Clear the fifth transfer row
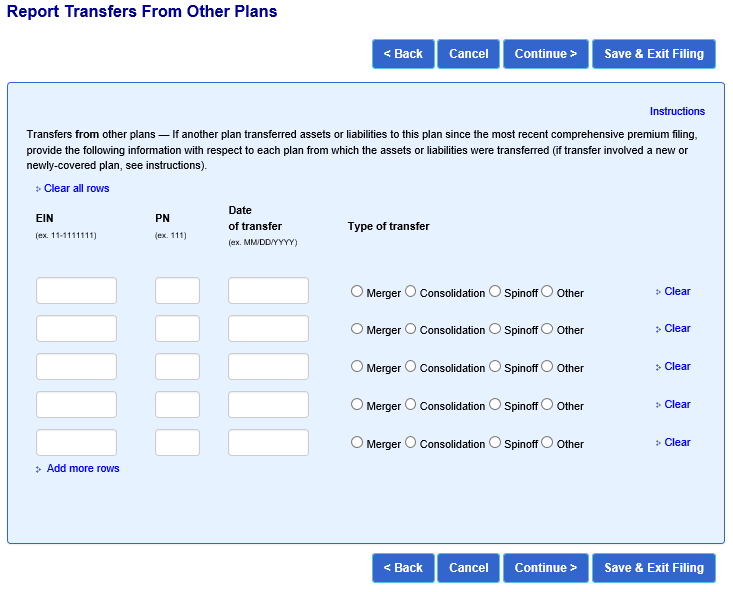This screenshot has height=592, width=733. pos(677,442)
